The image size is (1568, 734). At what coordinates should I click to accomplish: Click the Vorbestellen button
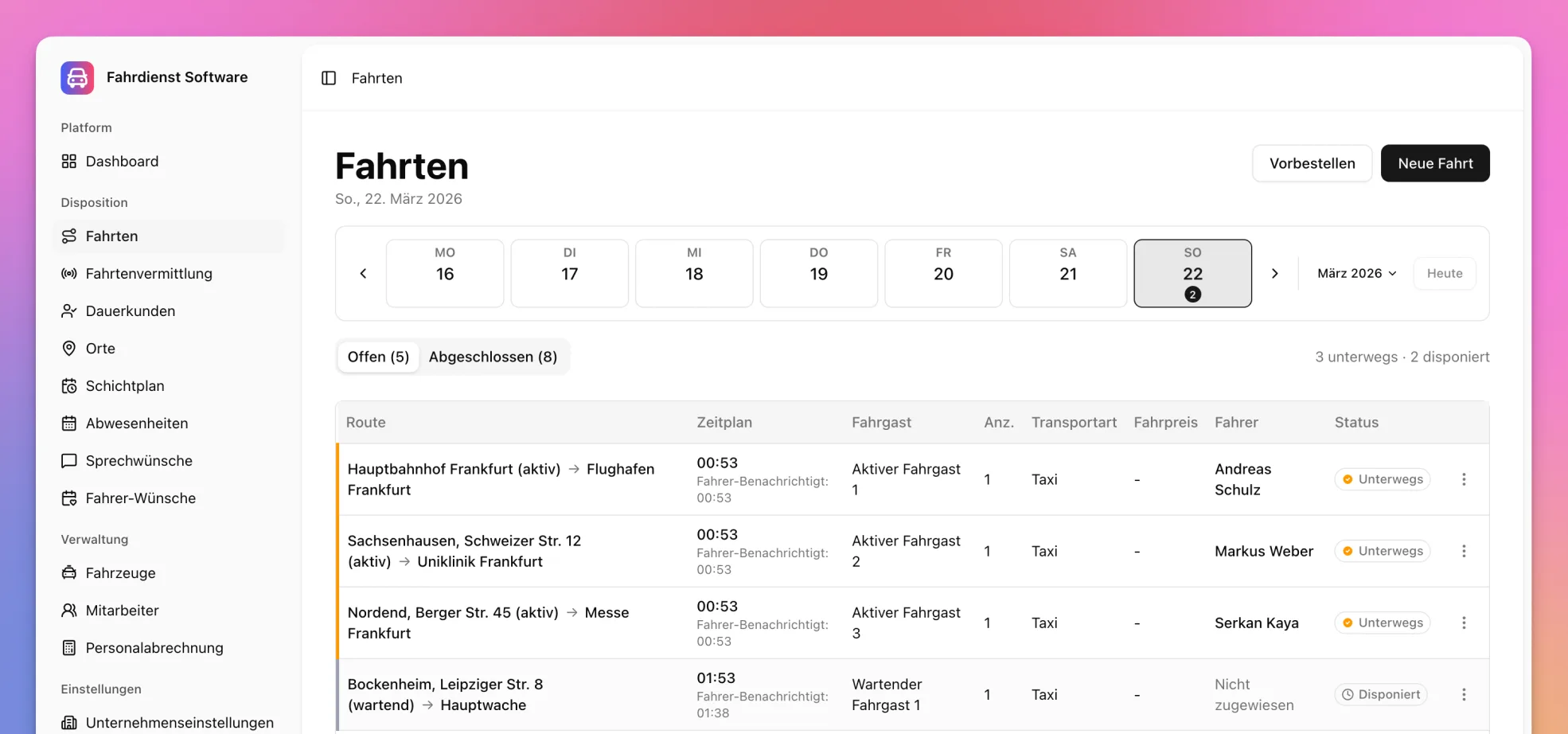click(1312, 163)
